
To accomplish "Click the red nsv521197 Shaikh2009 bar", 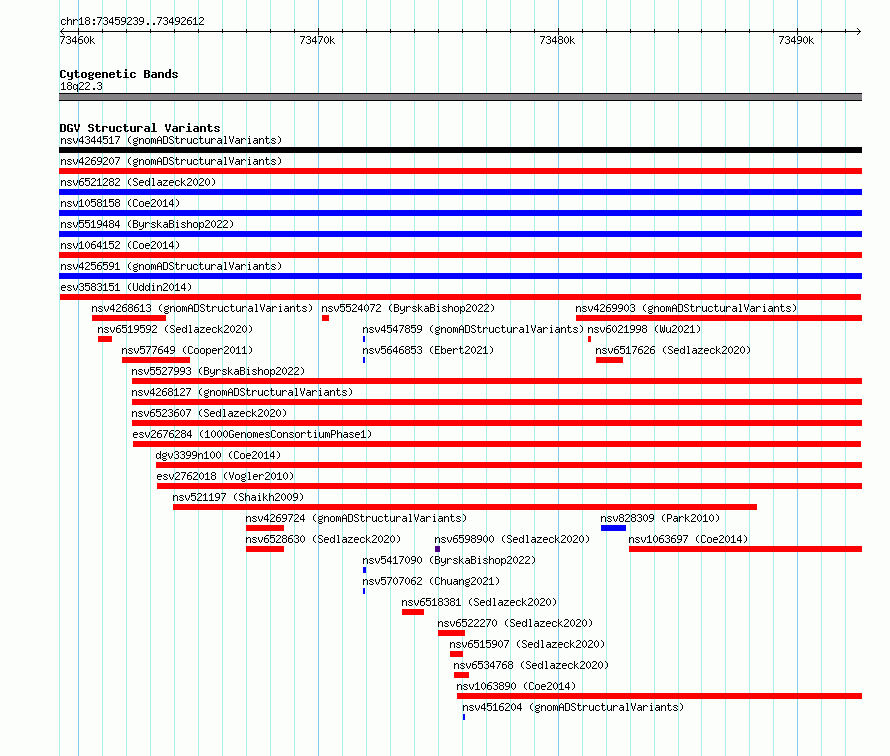I will pyautogui.click(x=465, y=507).
